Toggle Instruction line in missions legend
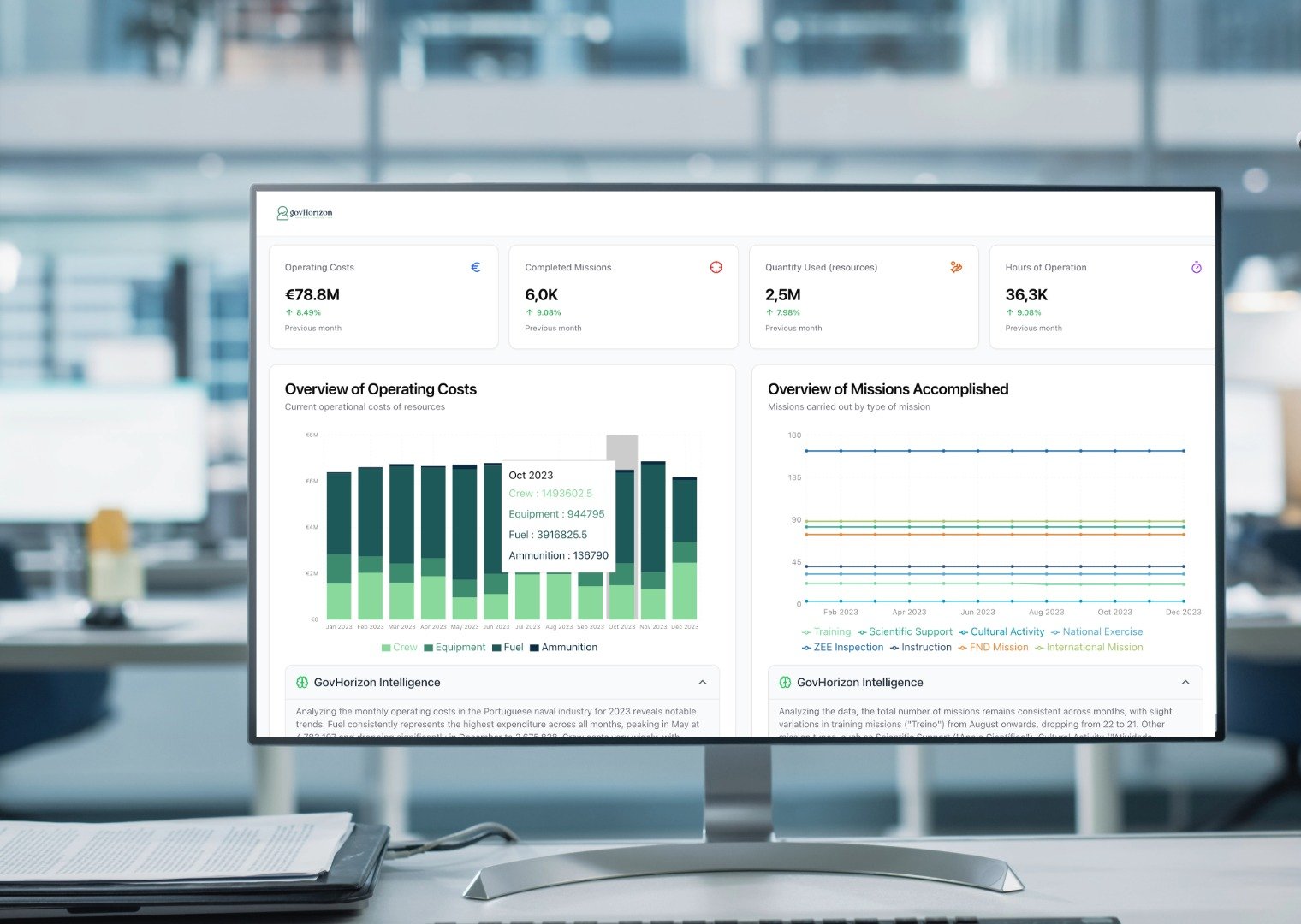Image resolution: width=1301 pixels, height=924 pixels. 920,648
